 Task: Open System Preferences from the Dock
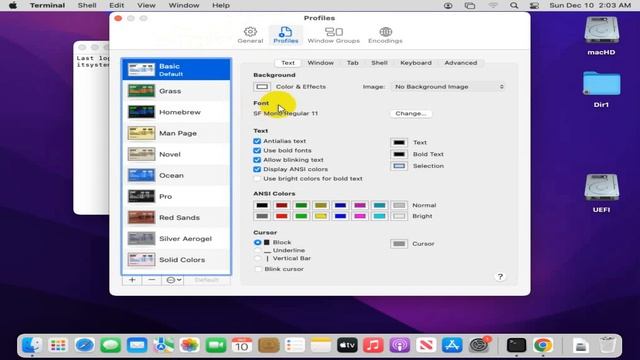coord(479,345)
